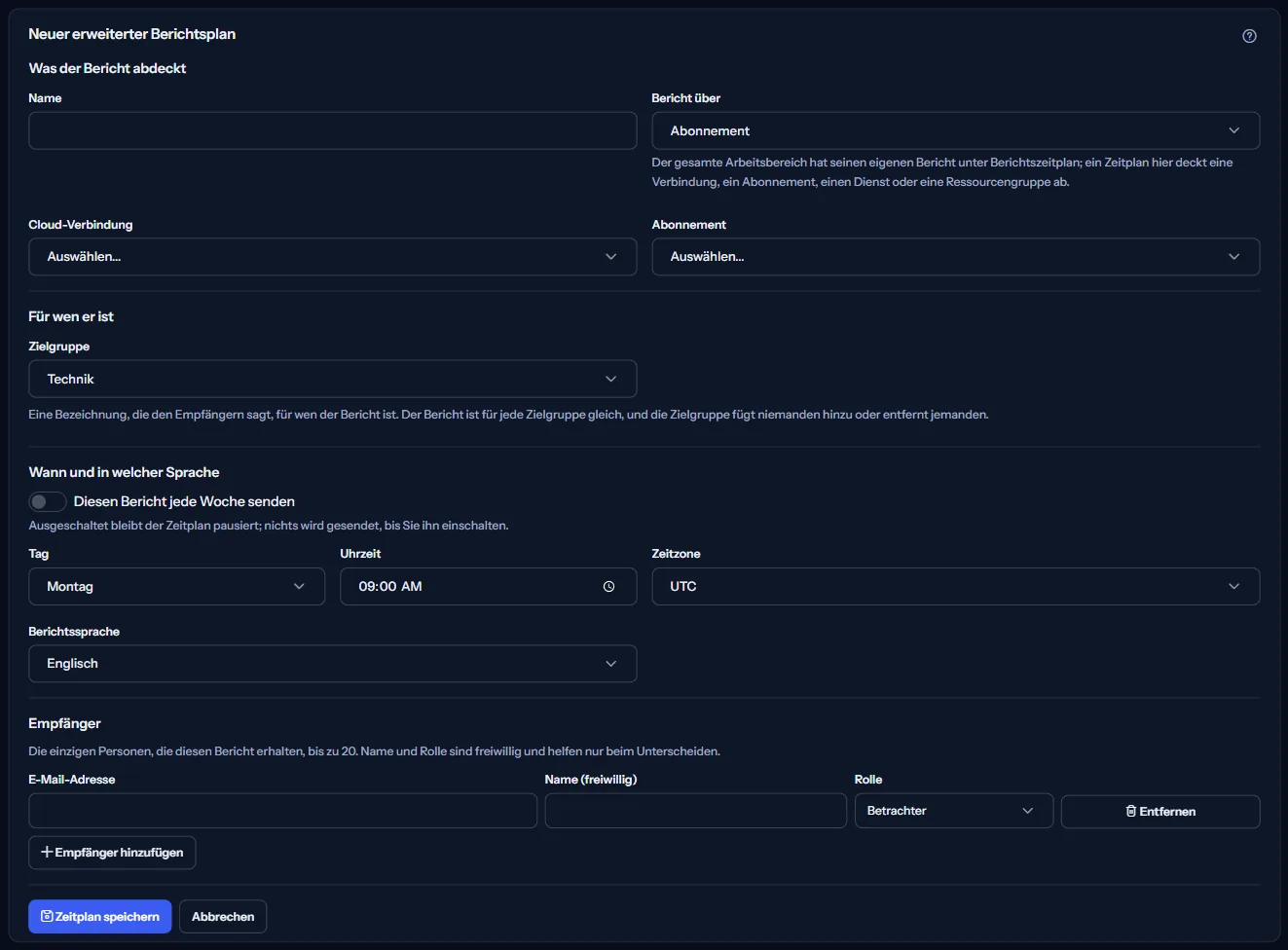Click 'Zeitplan speichern' button
The width and height of the screenshot is (1288, 950).
(99, 917)
